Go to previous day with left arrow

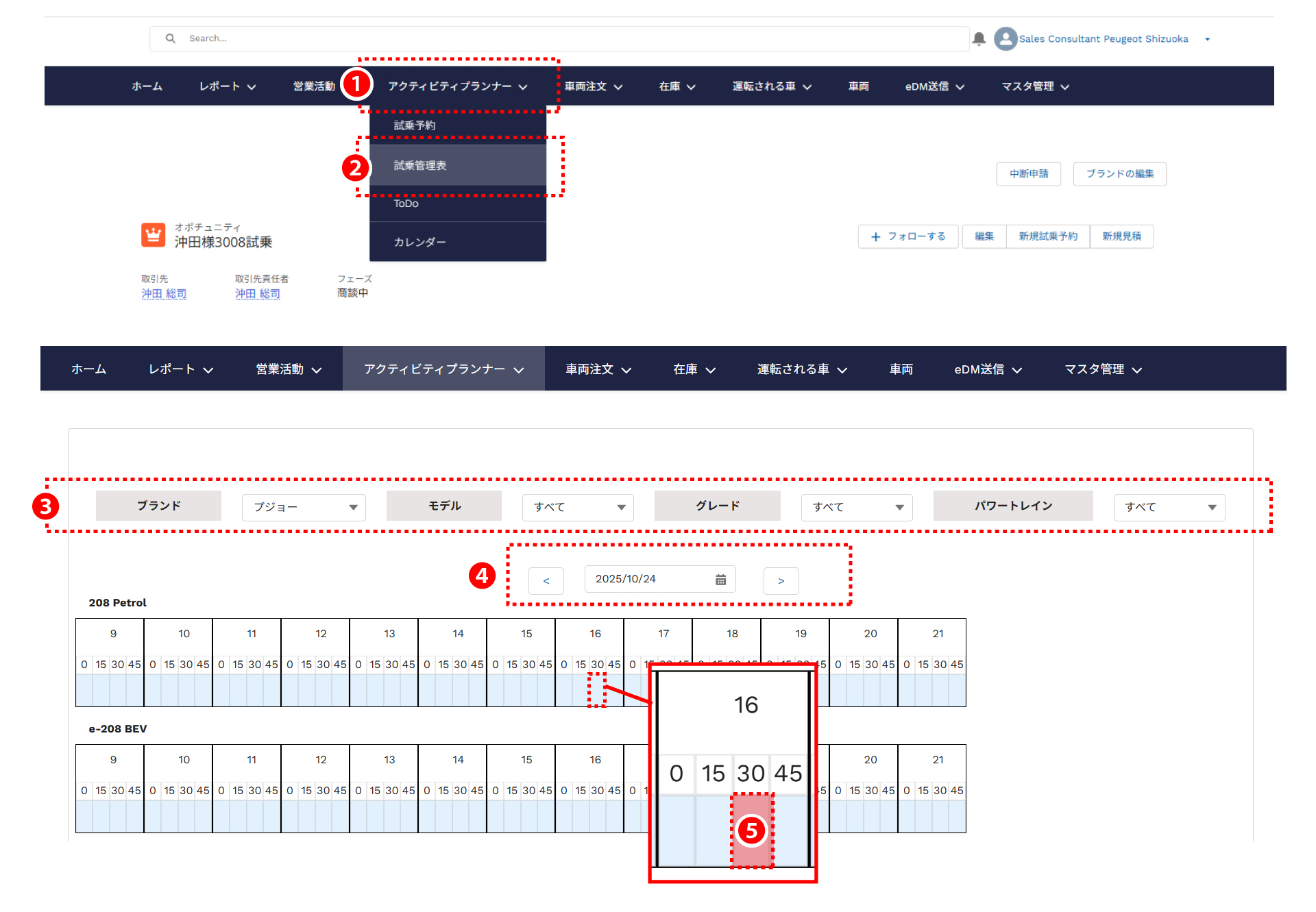coord(546,581)
